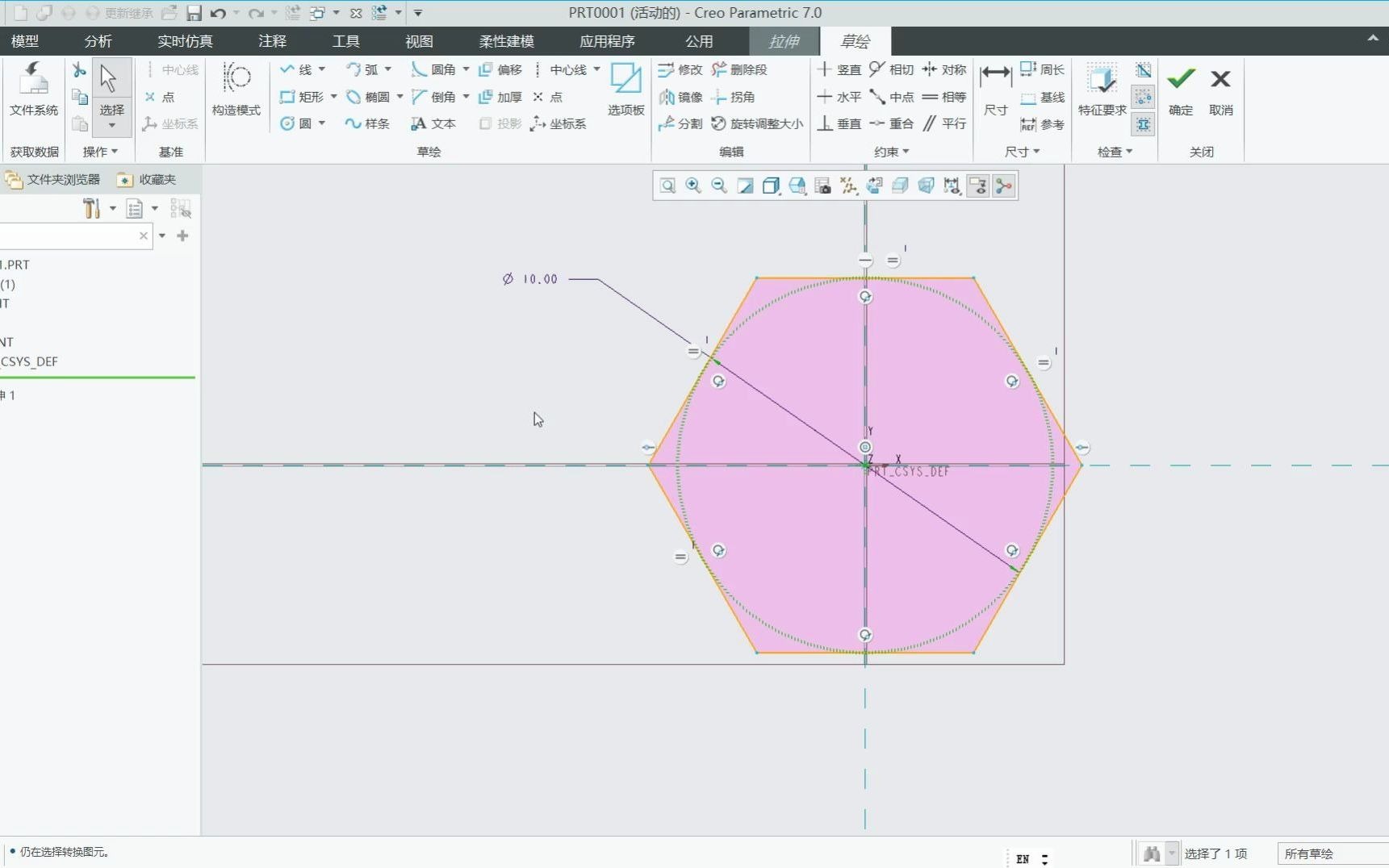Switch to the 模型 (Model) ribbon tab
Screen dimensions: 1389x868
tap(25, 41)
